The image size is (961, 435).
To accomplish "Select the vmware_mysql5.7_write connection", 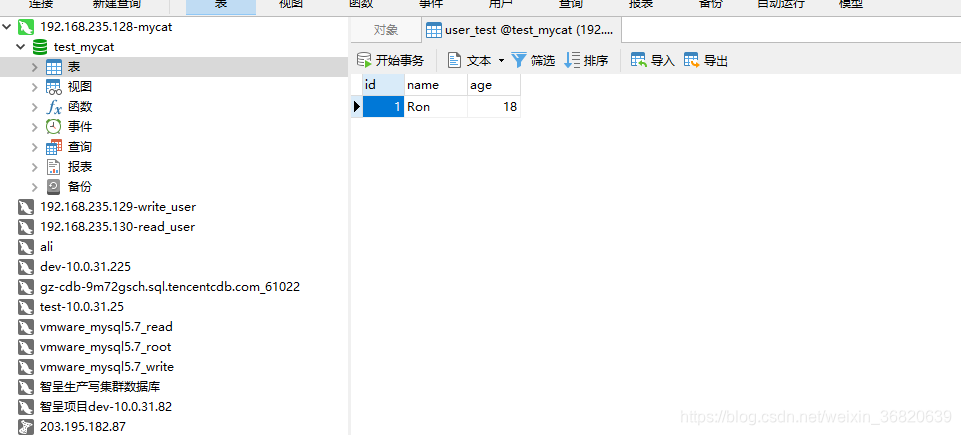I will 107,366.
